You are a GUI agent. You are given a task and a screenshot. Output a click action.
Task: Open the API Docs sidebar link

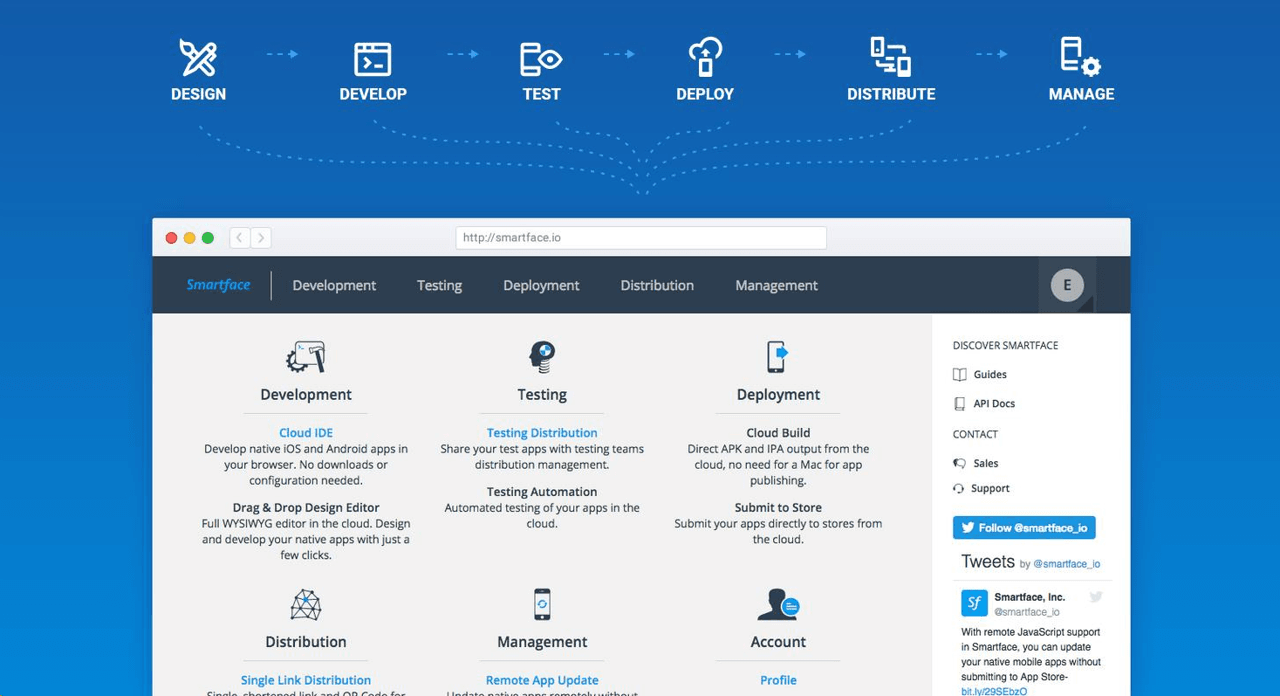tap(994, 404)
